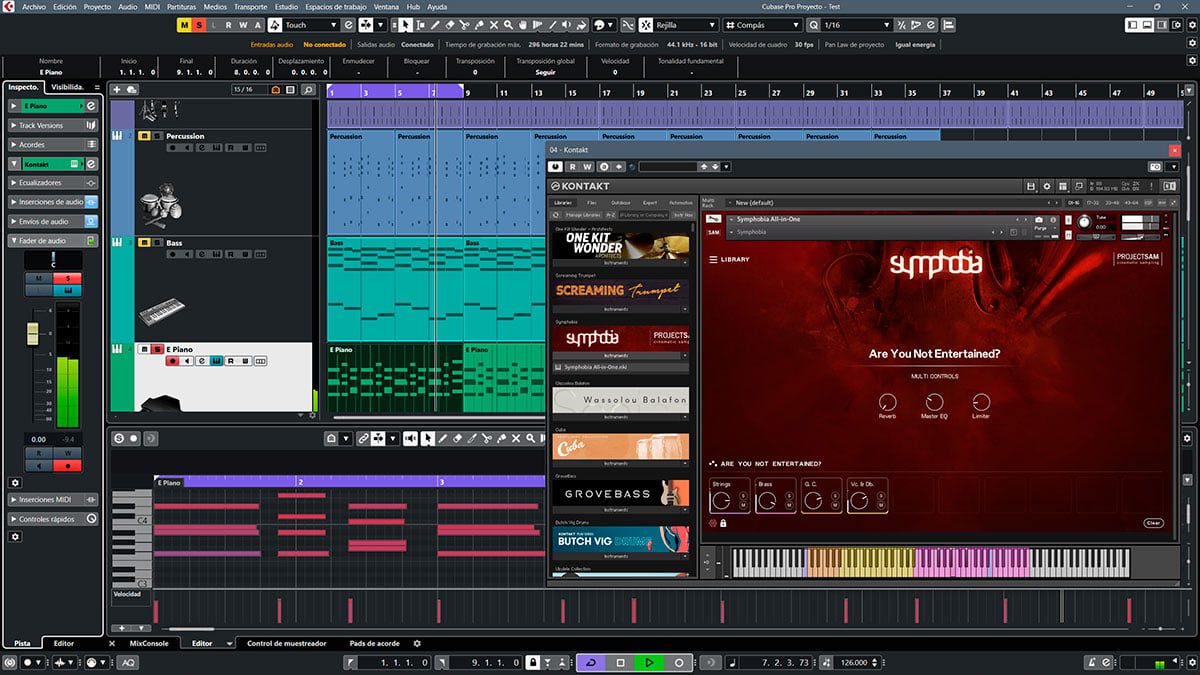Click the Purge button in Kontakt header
The image size is (1200, 675).
[x=1040, y=229]
